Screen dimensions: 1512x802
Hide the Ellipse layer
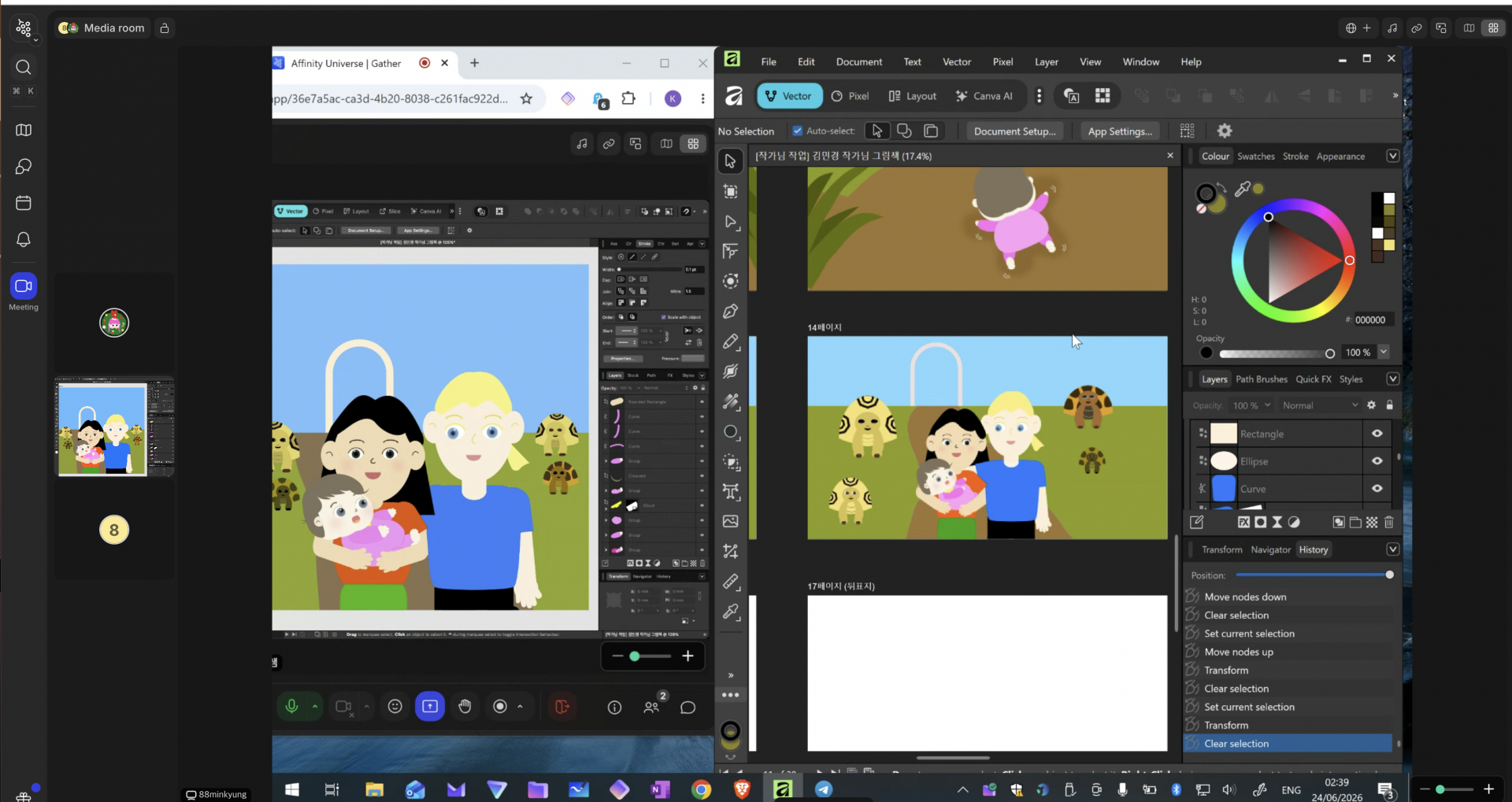click(1377, 461)
